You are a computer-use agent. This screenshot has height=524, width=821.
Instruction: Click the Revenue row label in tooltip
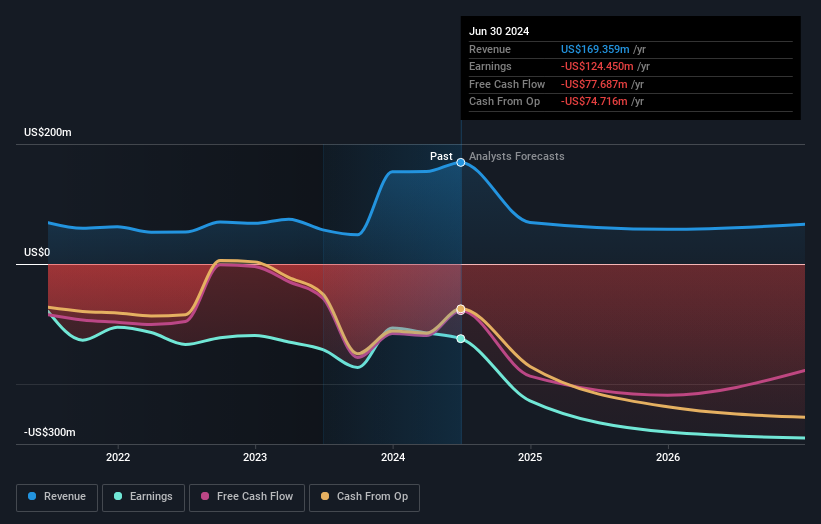click(x=490, y=49)
